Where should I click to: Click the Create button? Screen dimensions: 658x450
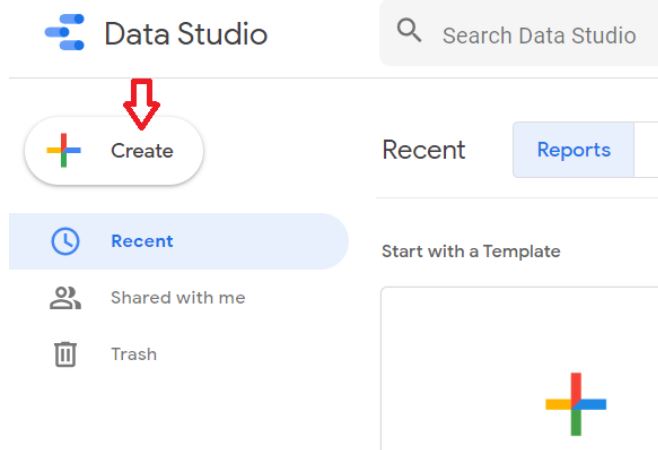114,151
